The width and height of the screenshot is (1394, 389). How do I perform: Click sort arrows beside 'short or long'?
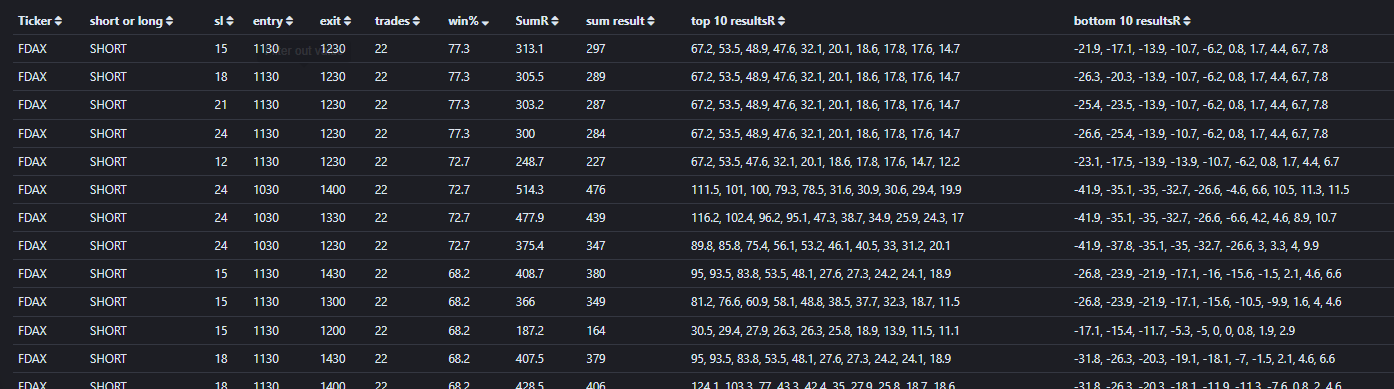click(x=169, y=21)
